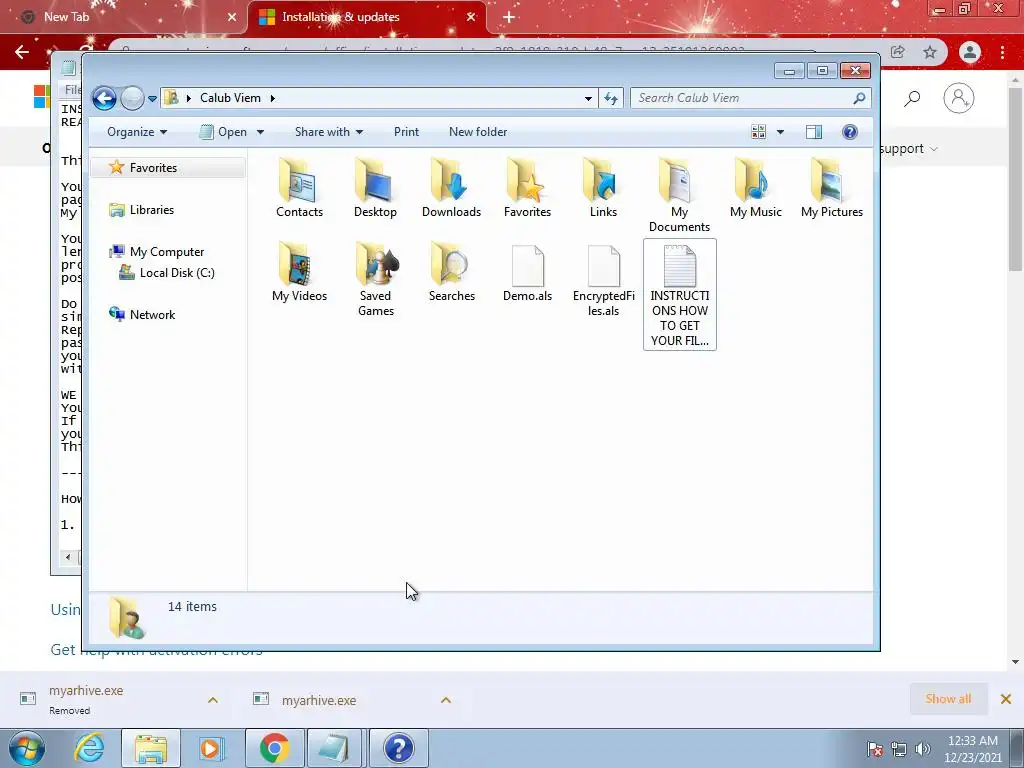Click the Explorer Back arrow button
This screenshot has width=1024, height=768.
pyautogui.click(x=104, y=99)
